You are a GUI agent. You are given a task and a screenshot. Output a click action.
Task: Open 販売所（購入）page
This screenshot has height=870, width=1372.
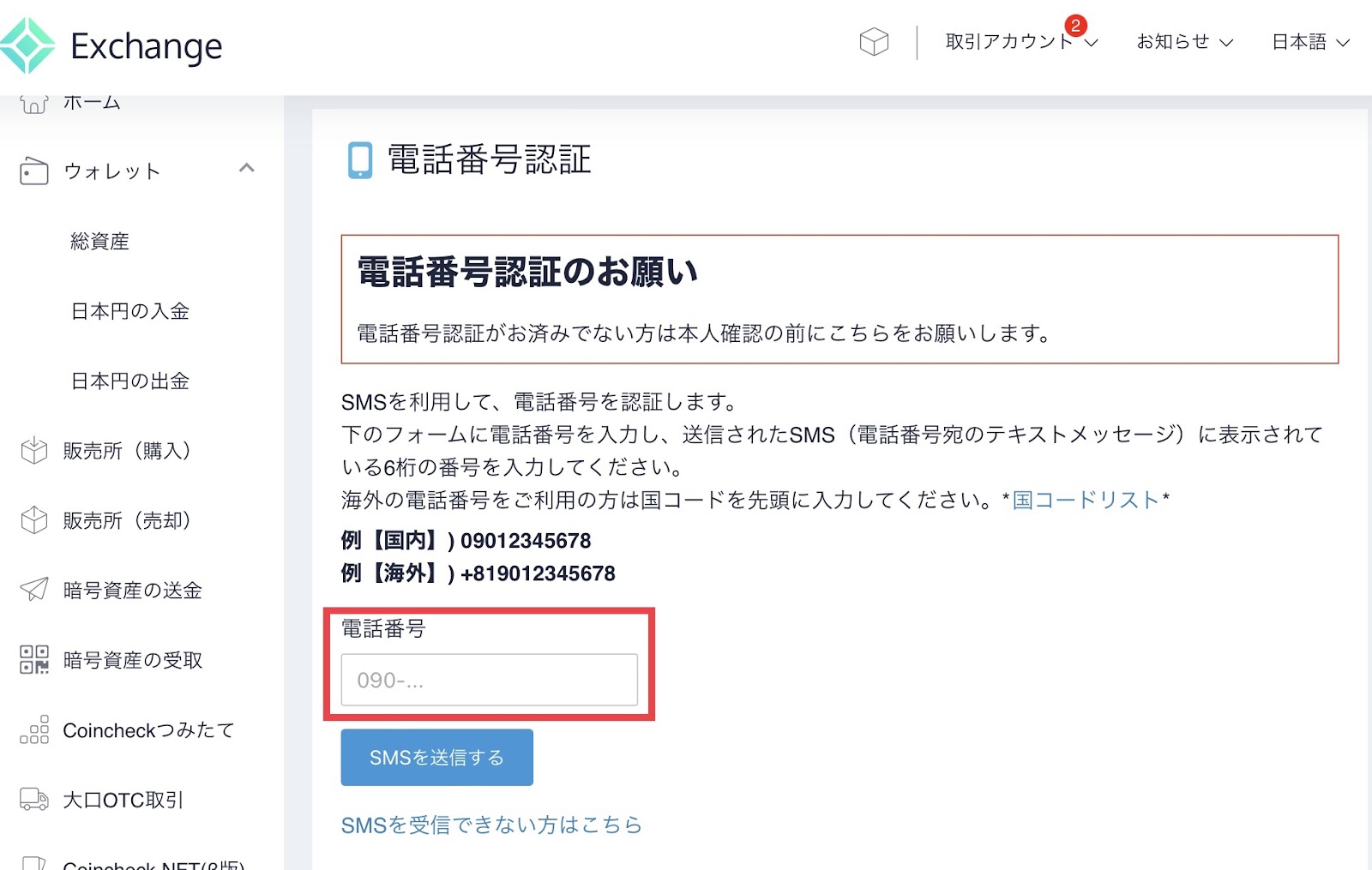(x=127, y=451)
